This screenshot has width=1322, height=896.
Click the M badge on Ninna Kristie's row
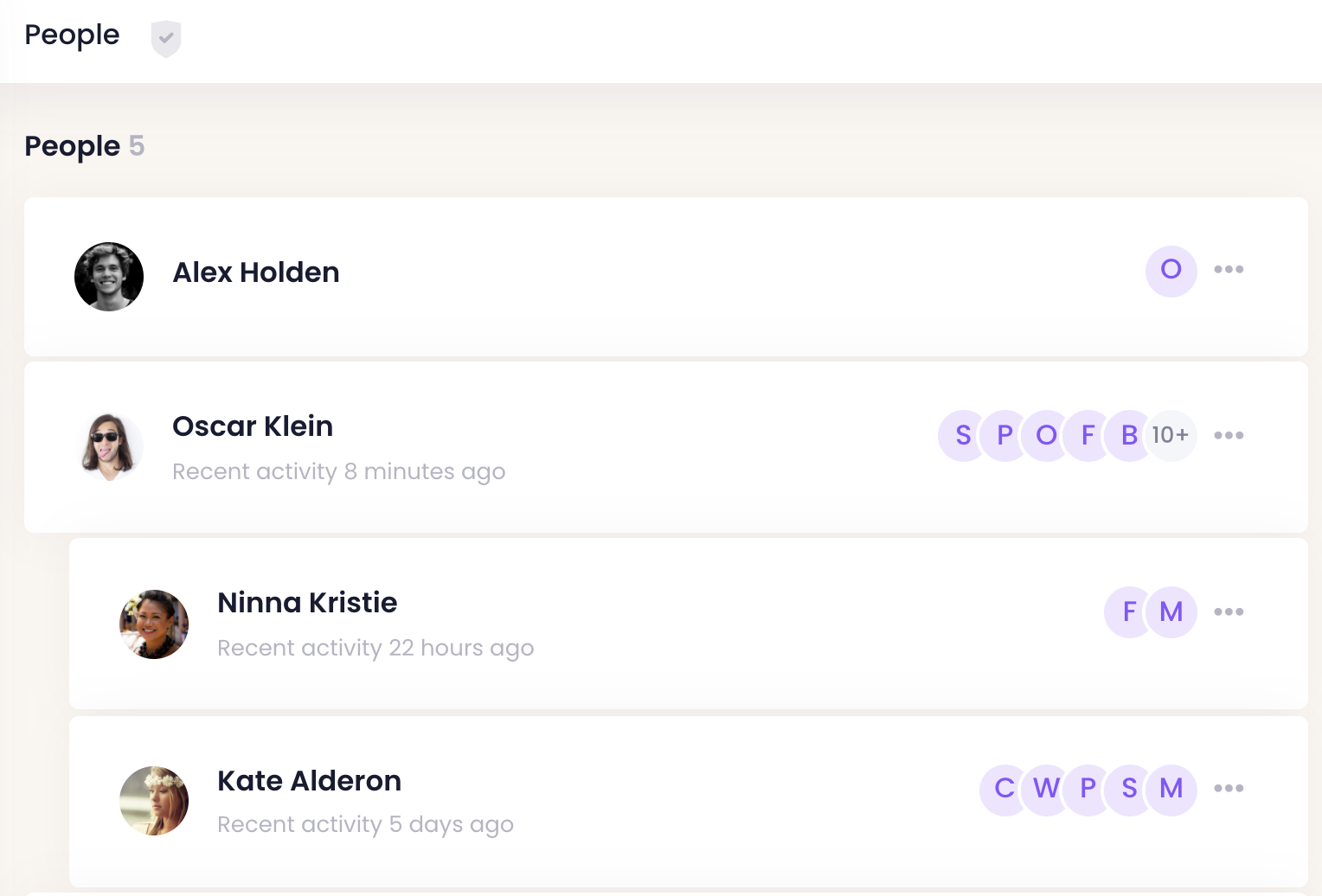pos(1171,611)
